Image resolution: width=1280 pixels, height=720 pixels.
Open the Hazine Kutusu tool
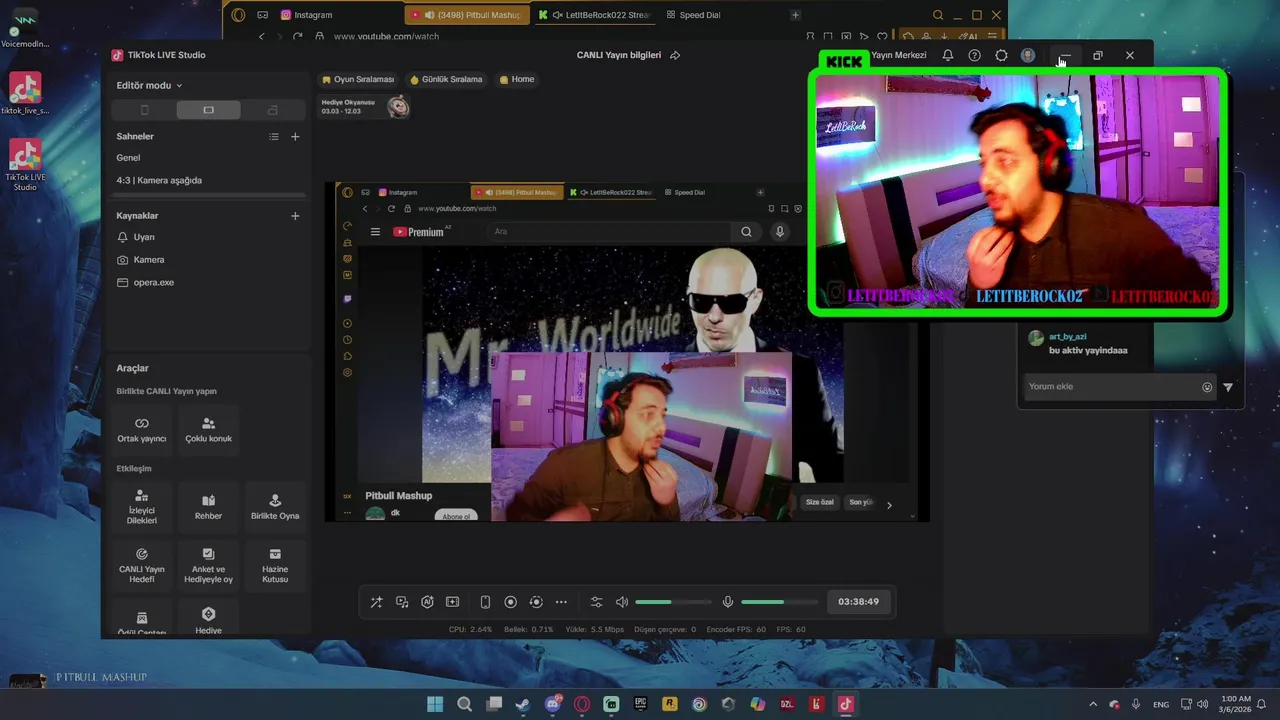275,565
